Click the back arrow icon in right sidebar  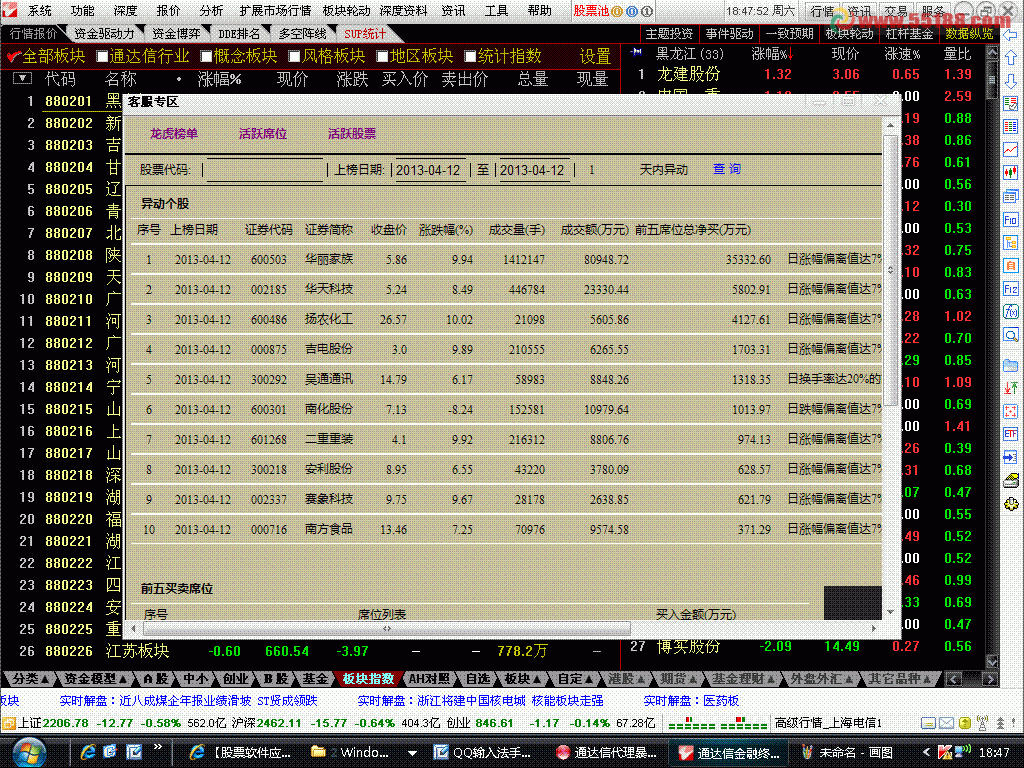pyautogui.click(x=1010, y=35)
